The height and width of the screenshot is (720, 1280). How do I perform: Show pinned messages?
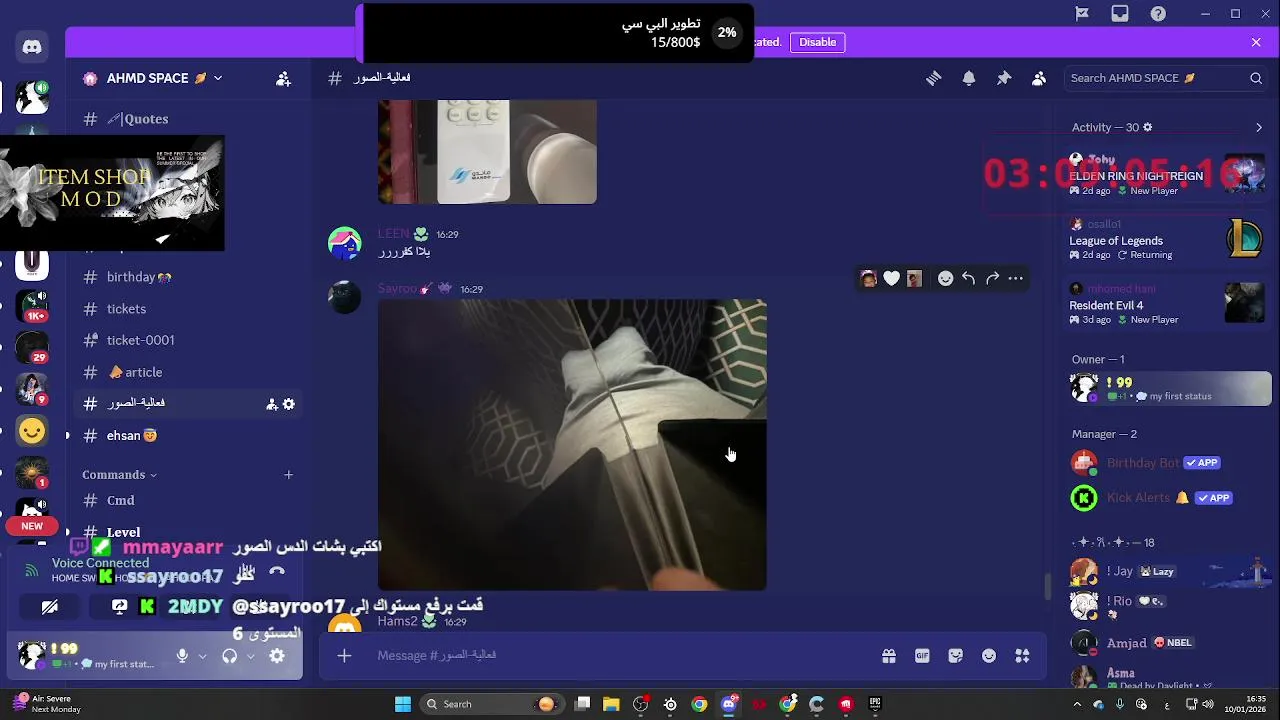point(1004,78)
